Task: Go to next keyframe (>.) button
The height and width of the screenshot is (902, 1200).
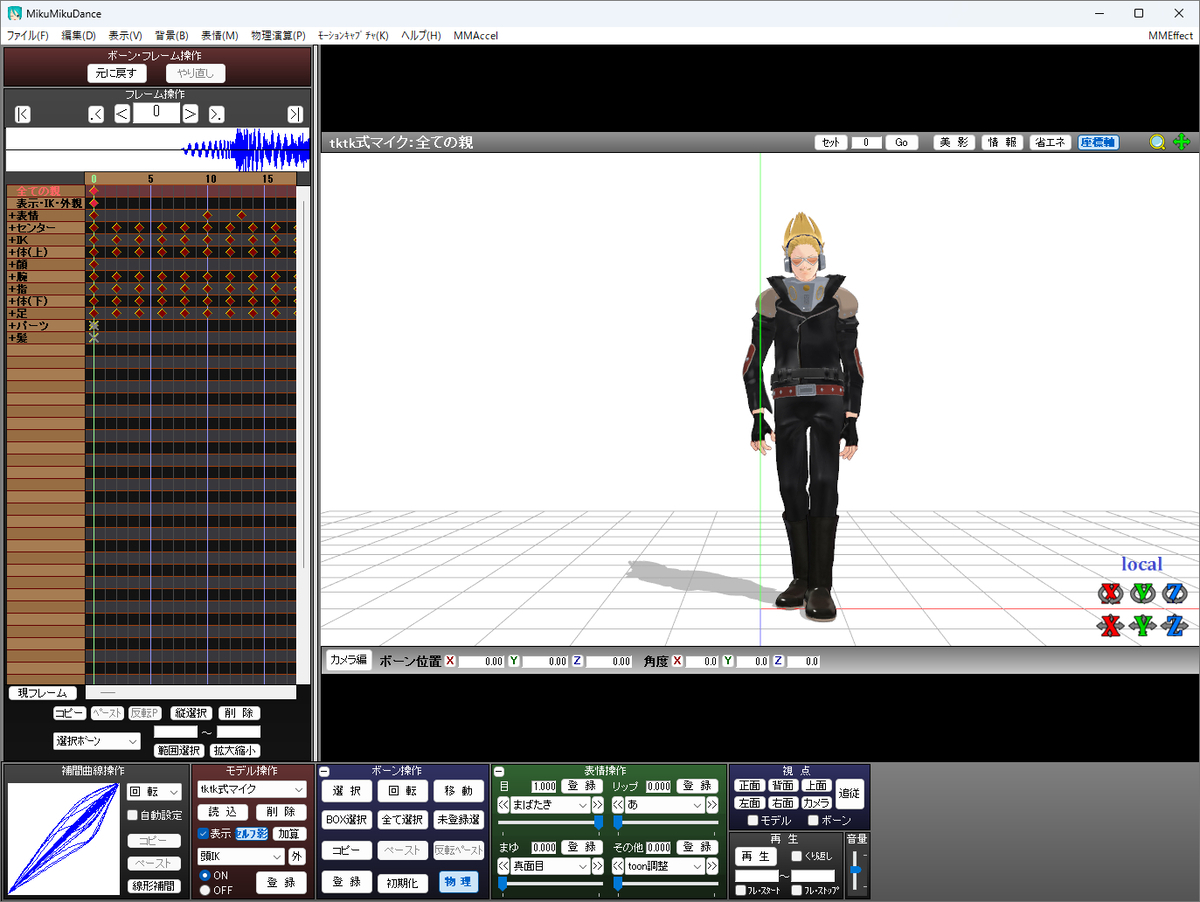Action: click(x=217, y=113)
